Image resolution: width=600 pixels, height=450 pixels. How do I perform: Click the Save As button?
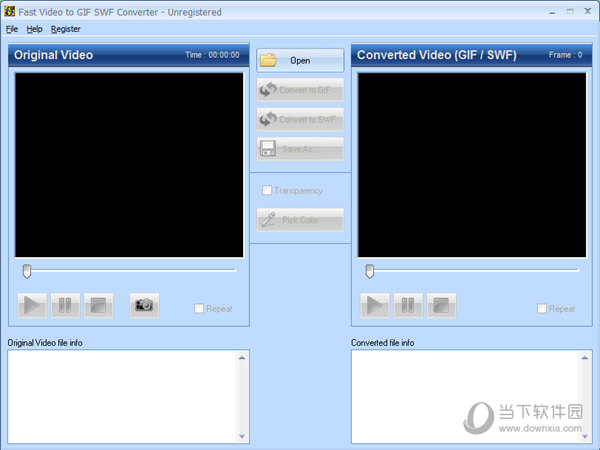tap(300, 149)
